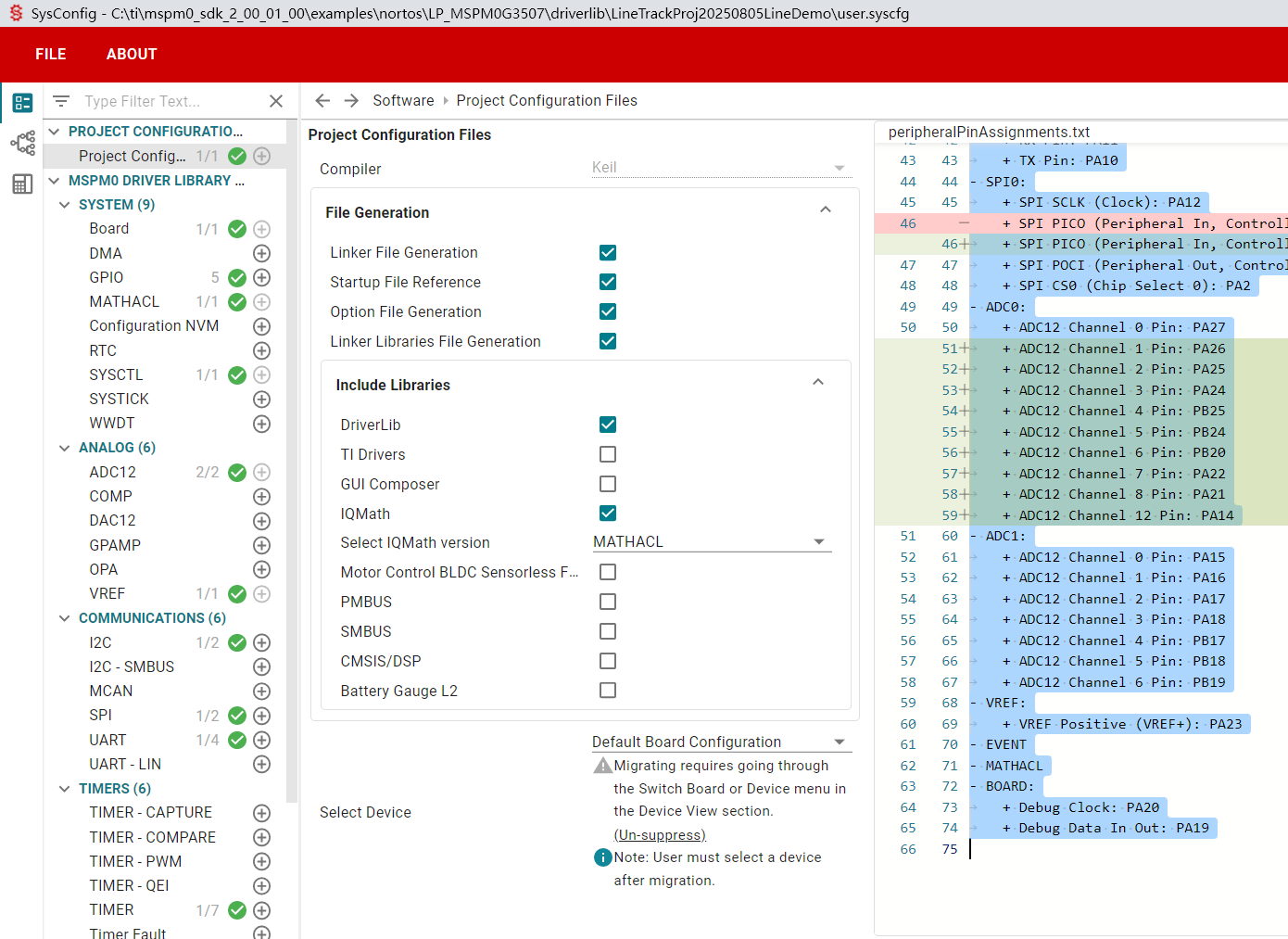
Task: Add a COMP instance
Action: 262,497
